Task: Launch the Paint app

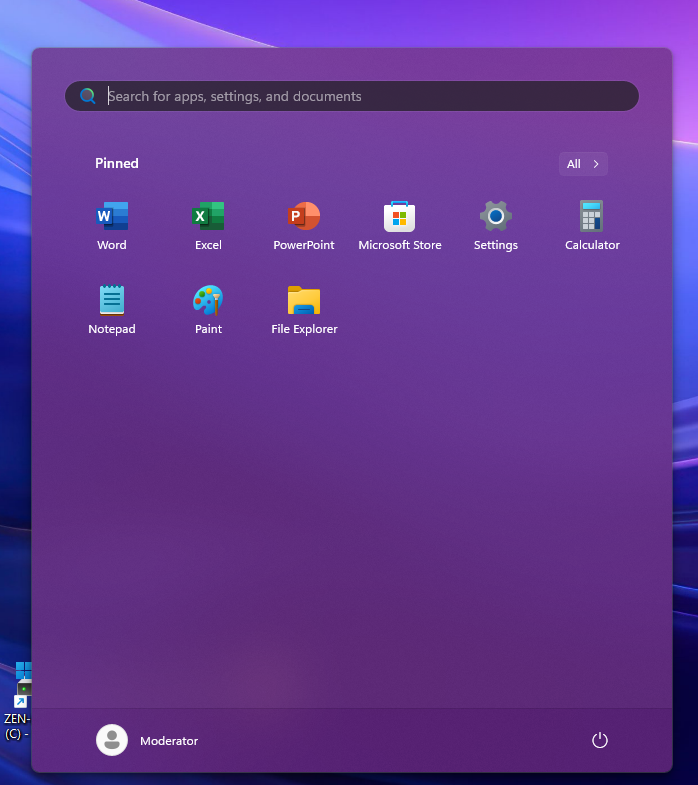Action: pos(208,310)
